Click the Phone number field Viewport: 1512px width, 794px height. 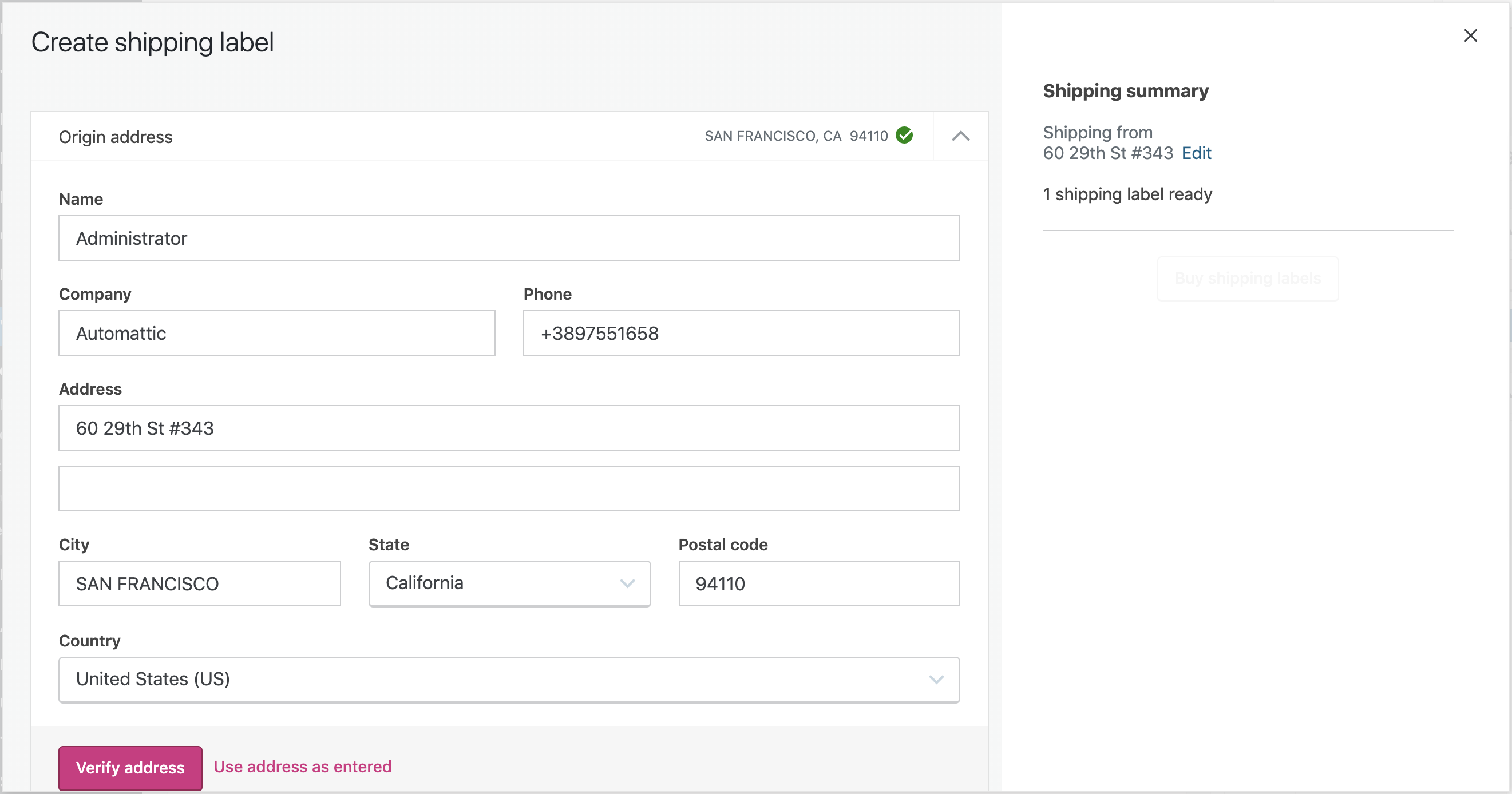tap(741, 333)
